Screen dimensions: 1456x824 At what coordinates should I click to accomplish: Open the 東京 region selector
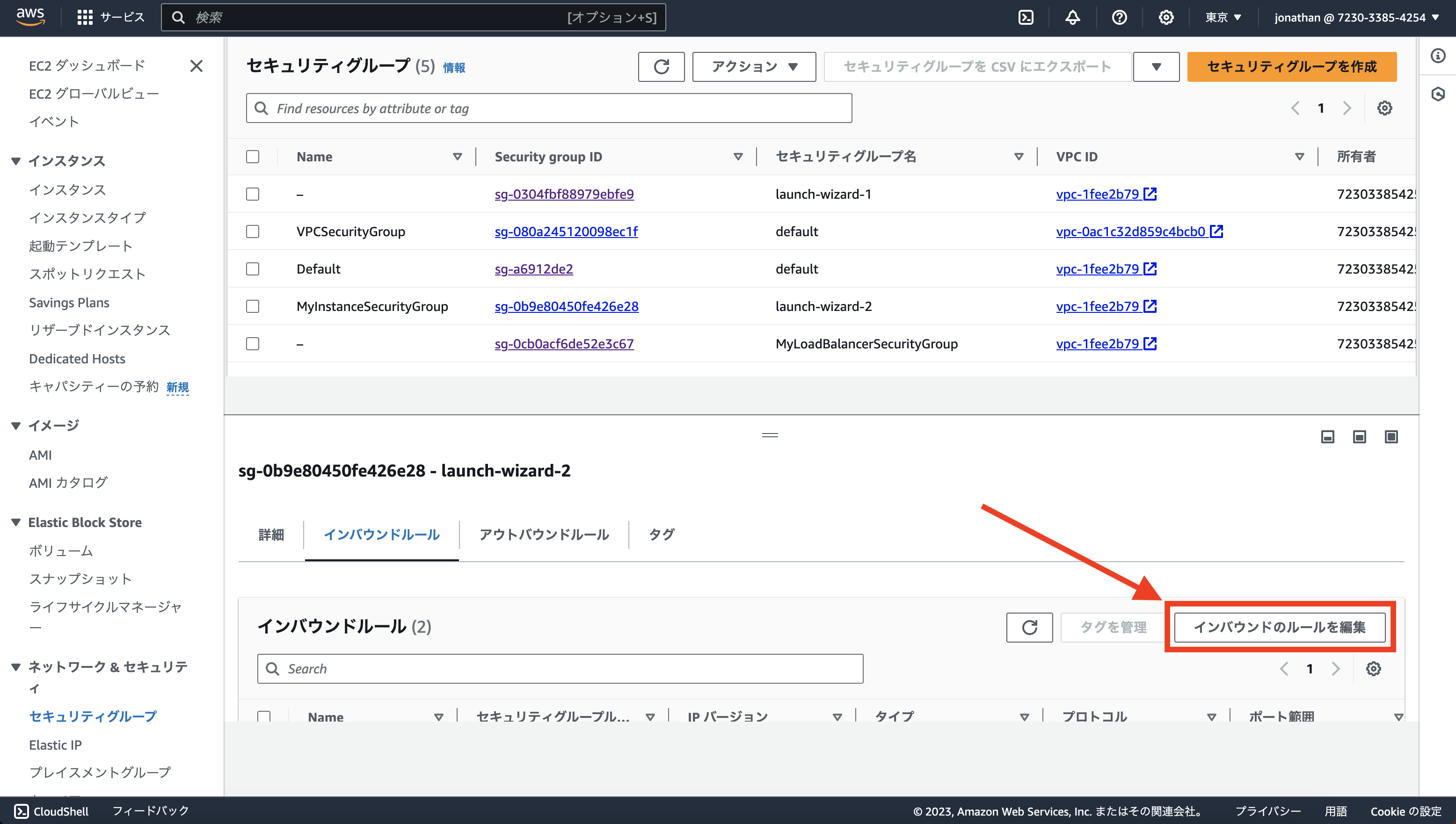pyautogui.click(x=1223, y=17)
